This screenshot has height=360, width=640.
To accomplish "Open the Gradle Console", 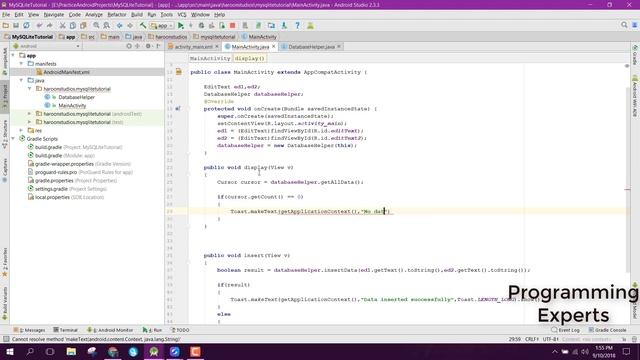I will tap(607, 330).
